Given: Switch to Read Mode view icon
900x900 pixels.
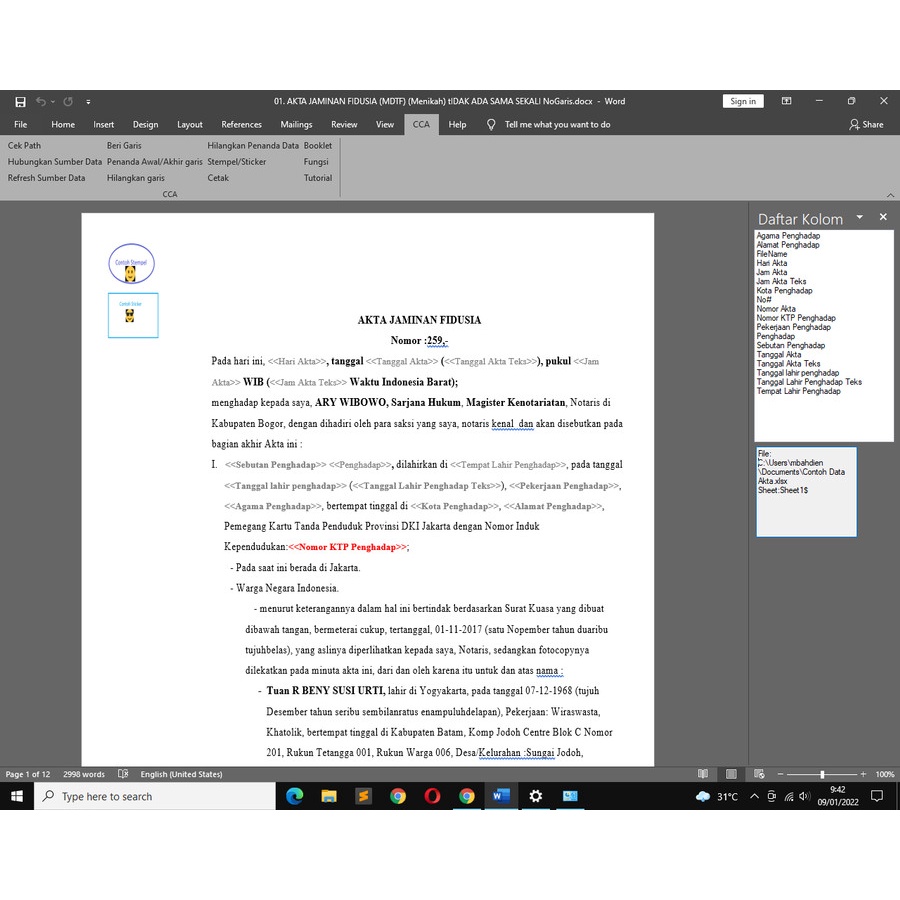Looking at the screenshot, I should [x=703, y=774].
